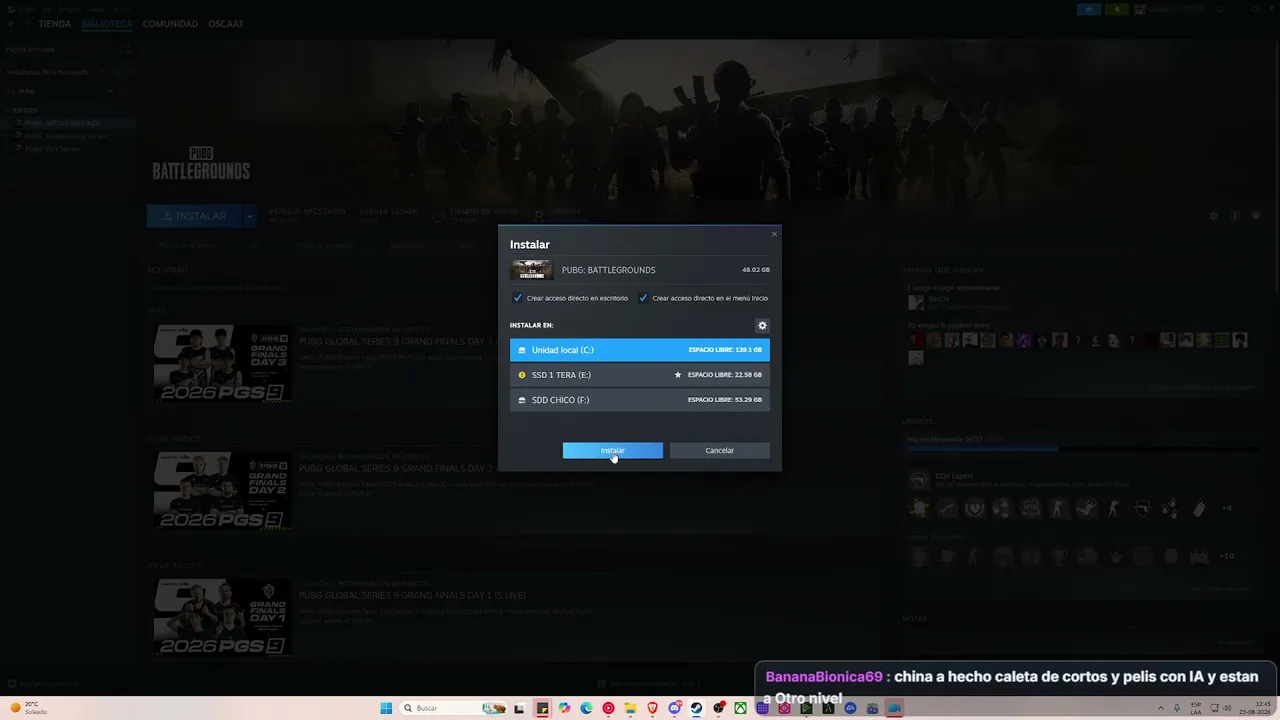Open the OSCAAT profile tab
This screenshot has width=1280, height=720.
(226, 24)
